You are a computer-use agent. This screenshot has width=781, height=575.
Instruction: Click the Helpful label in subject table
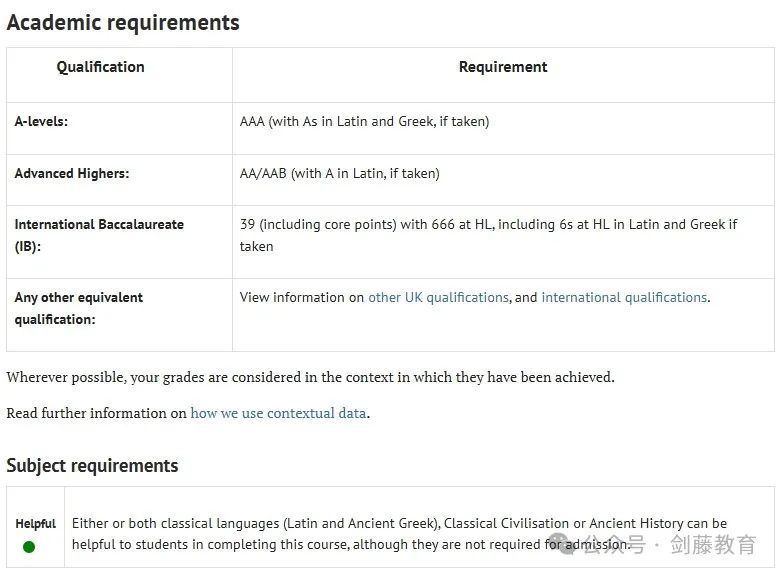coord(35,524)
